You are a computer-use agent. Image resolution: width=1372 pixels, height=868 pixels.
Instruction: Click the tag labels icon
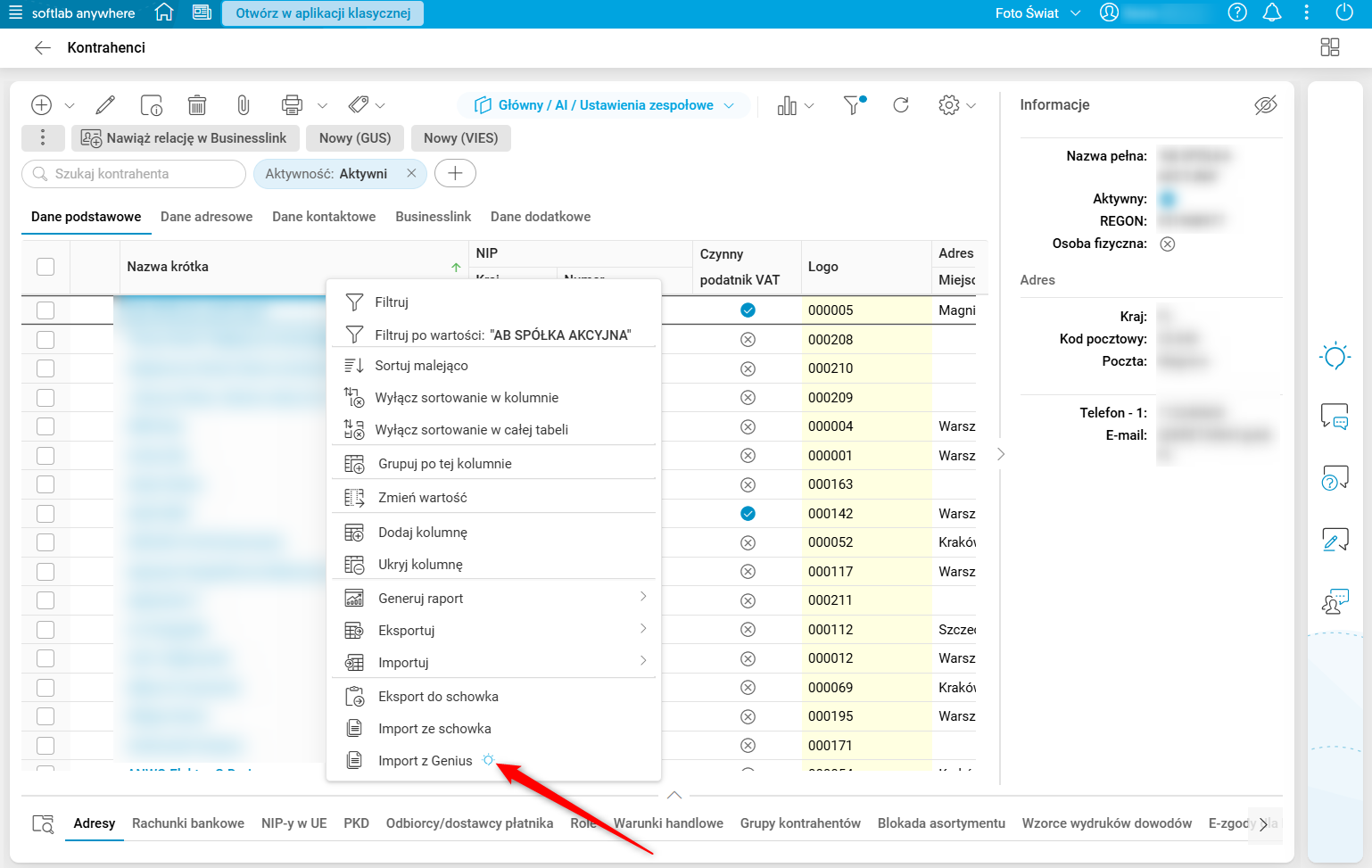(359, 104)
